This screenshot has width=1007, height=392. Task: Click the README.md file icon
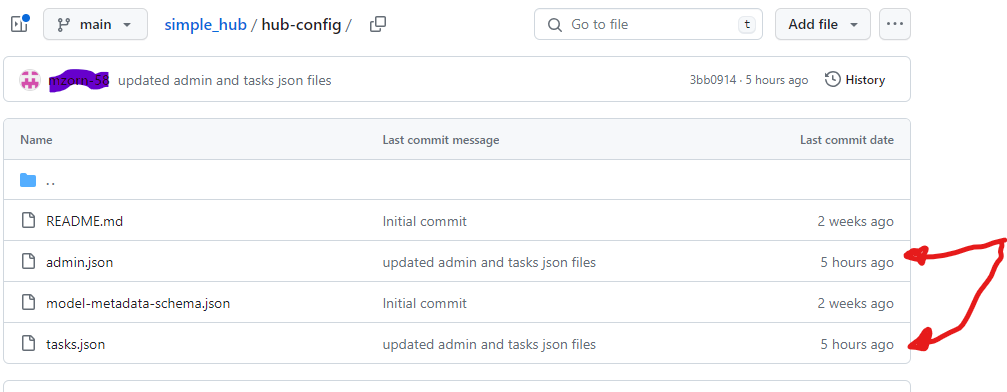[28, 220]
